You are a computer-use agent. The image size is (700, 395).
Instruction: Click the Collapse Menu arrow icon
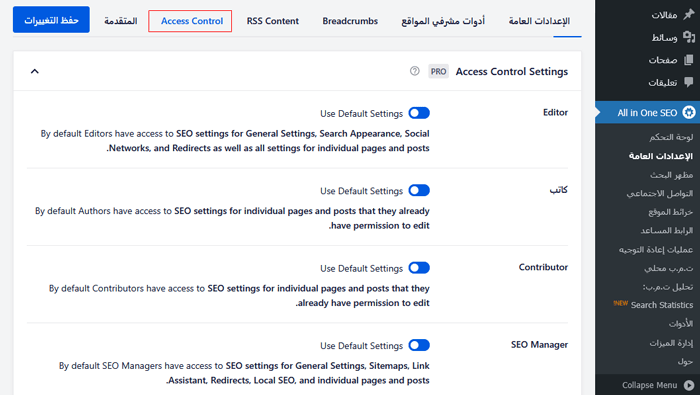coord(689,385)
